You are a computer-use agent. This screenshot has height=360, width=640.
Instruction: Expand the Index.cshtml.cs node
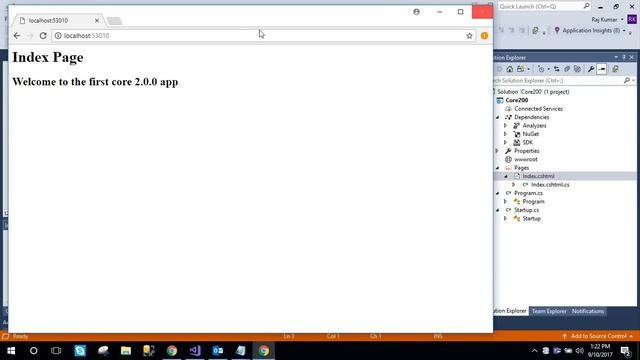pyautogui.click(x=513, y=185)
